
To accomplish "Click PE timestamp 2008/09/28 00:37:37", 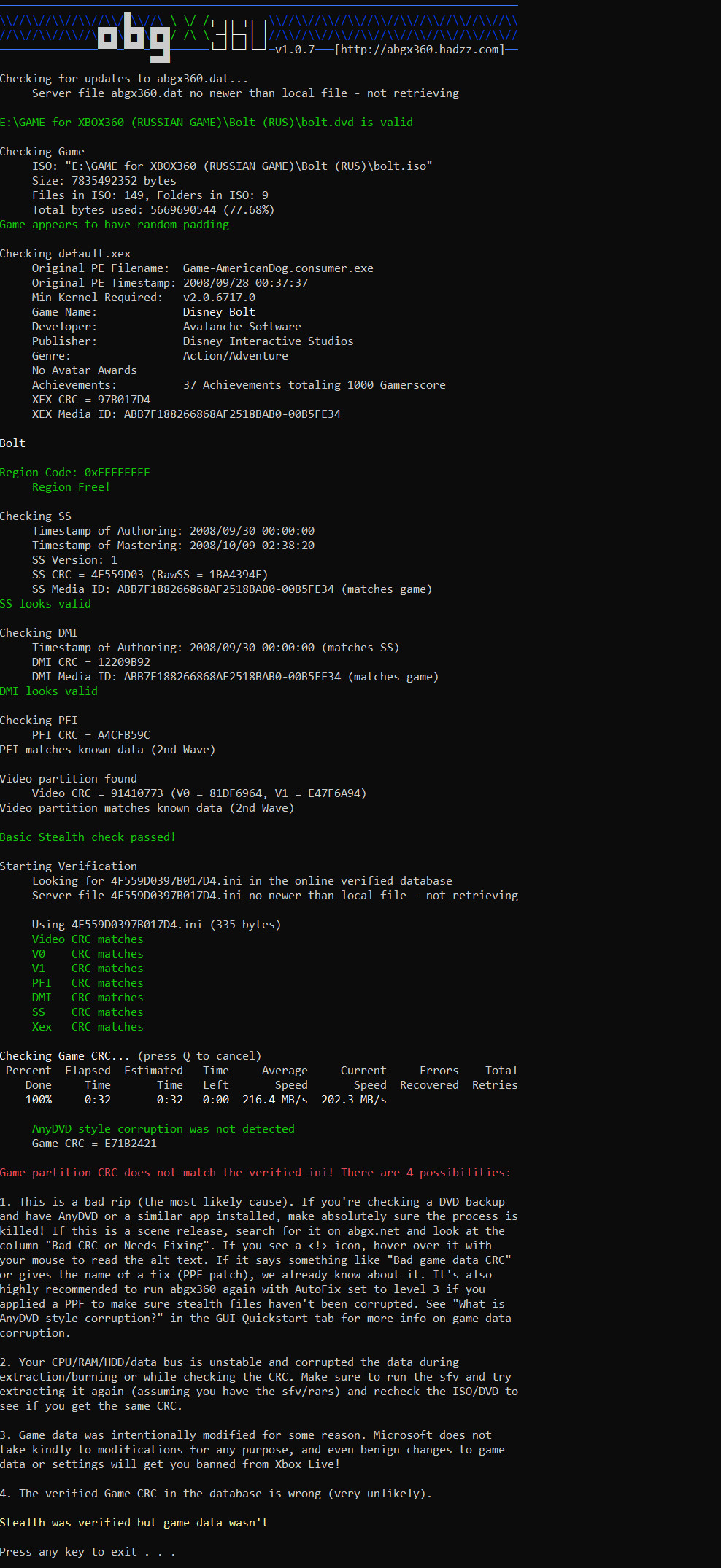I will [245, 283].
